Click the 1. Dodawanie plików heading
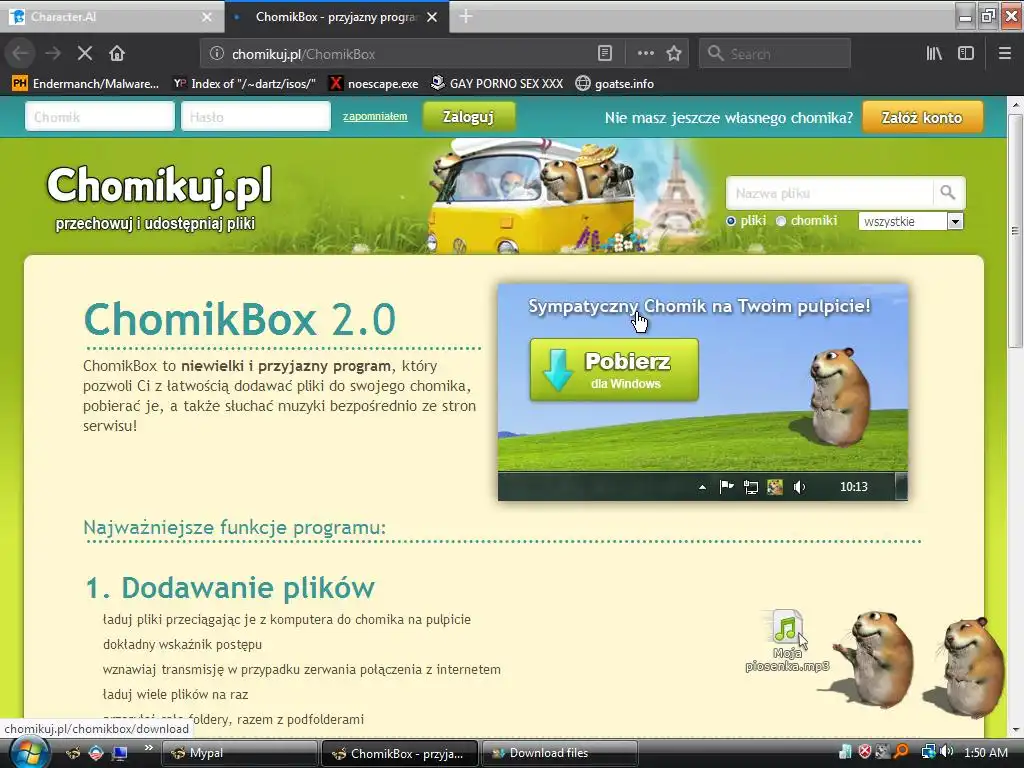 [230, 587]
